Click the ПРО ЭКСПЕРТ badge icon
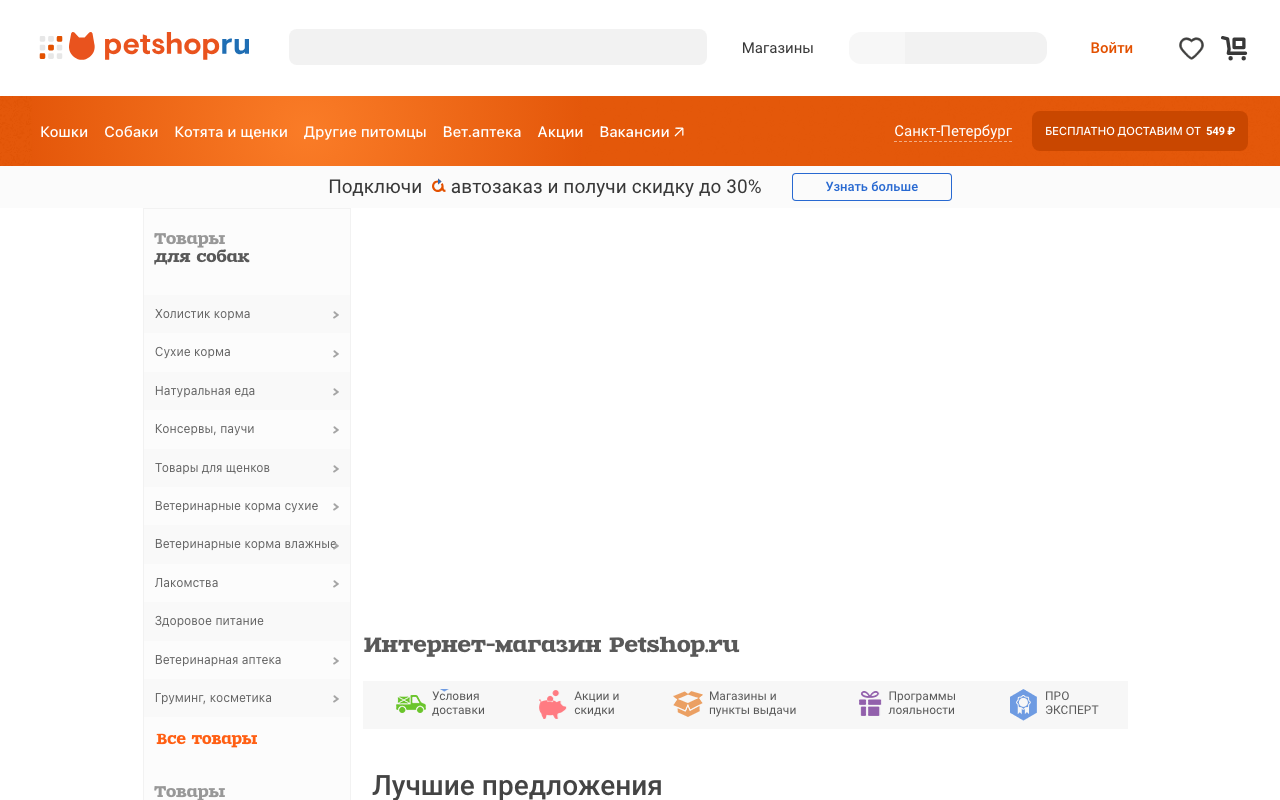Image resolution: width=1280 pixels, height=800 pixels. [1023, 704]
